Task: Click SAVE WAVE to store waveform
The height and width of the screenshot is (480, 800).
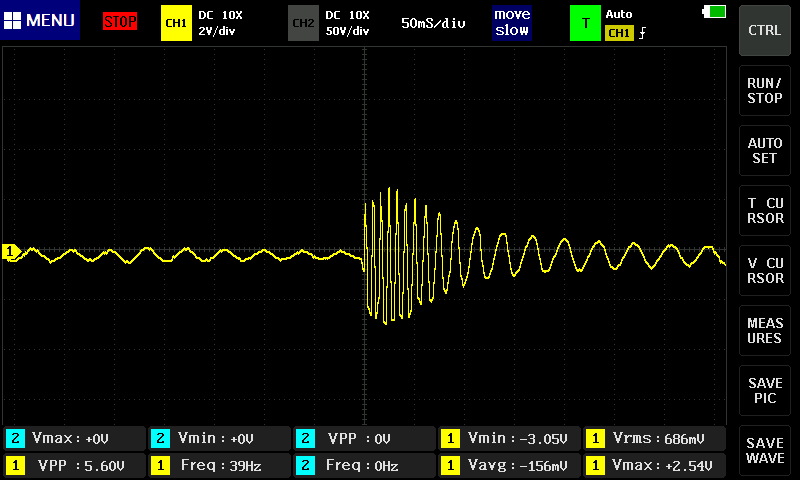Action: point(765,450)
